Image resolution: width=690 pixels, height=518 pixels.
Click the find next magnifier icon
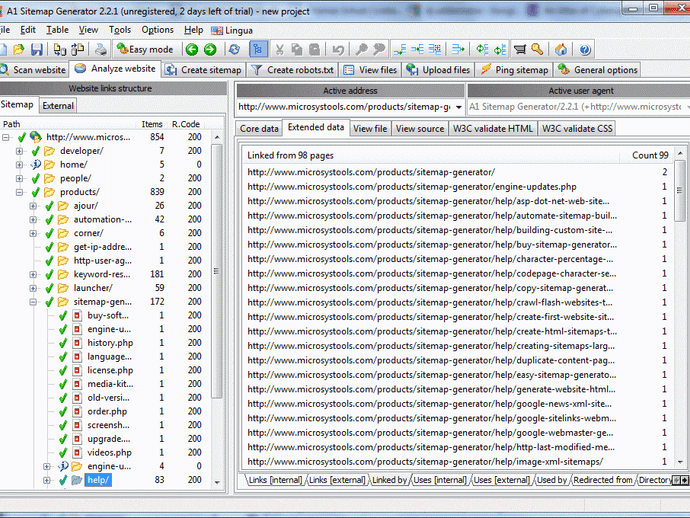click(x=379, y=49)
